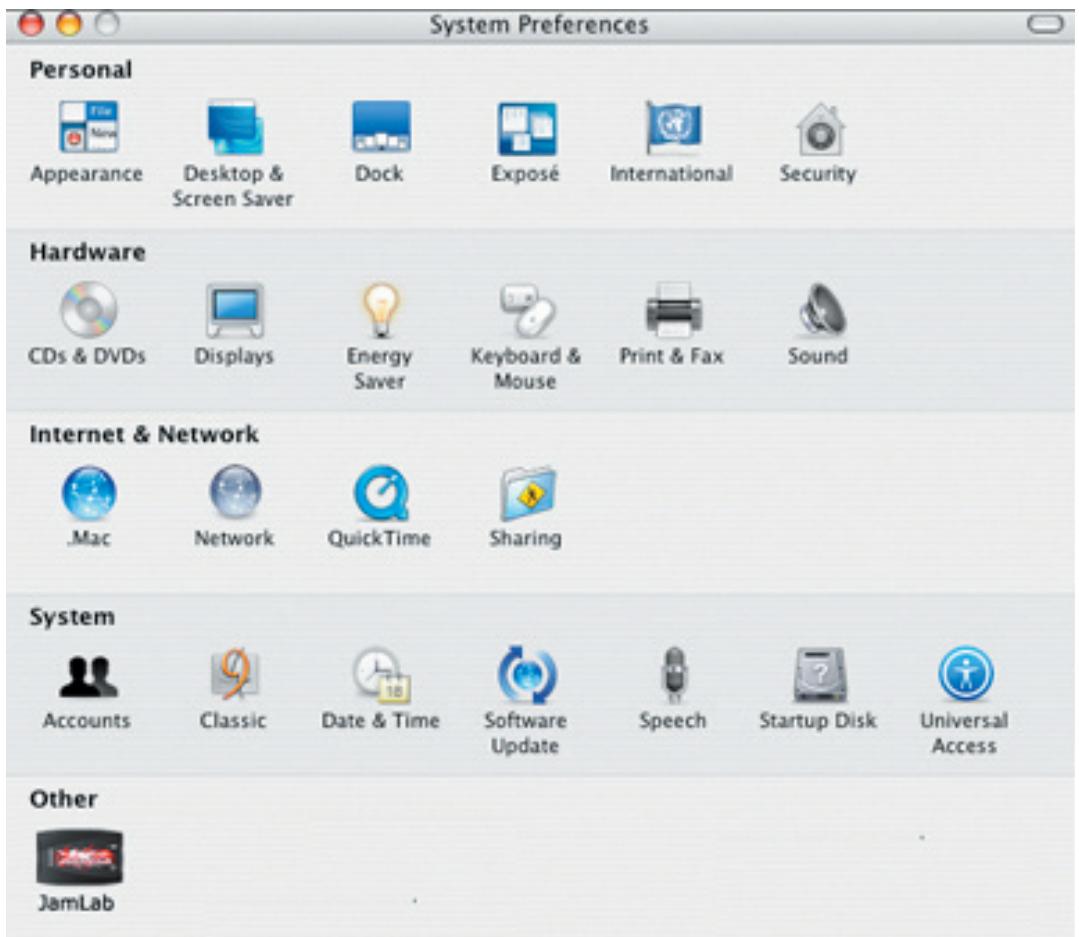The width and height of the screenshot is (1079, 937).
Task: Open Accounts preferences
Action: [x=88, y=676]
